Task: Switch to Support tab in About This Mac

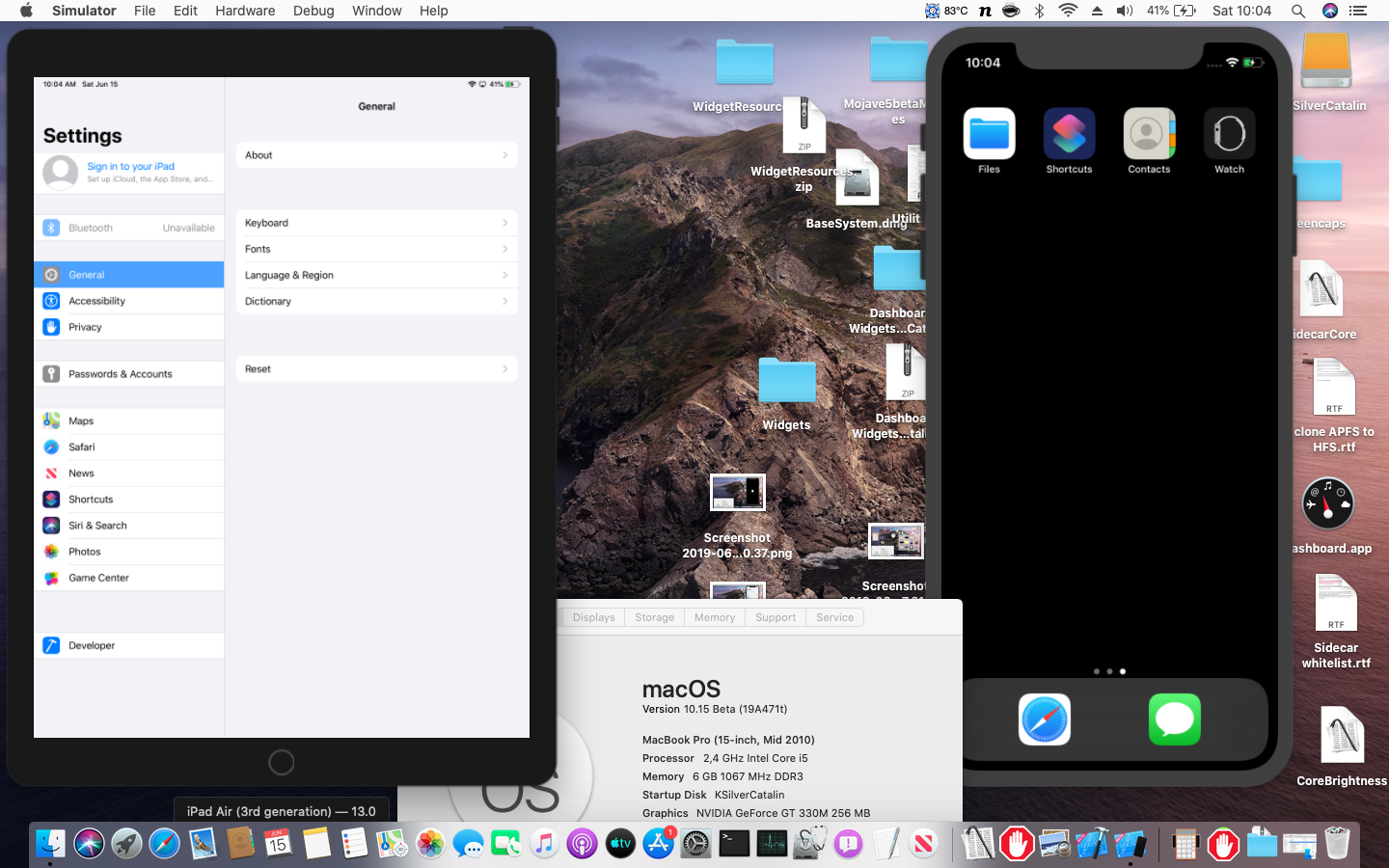Action: [776, 617]
